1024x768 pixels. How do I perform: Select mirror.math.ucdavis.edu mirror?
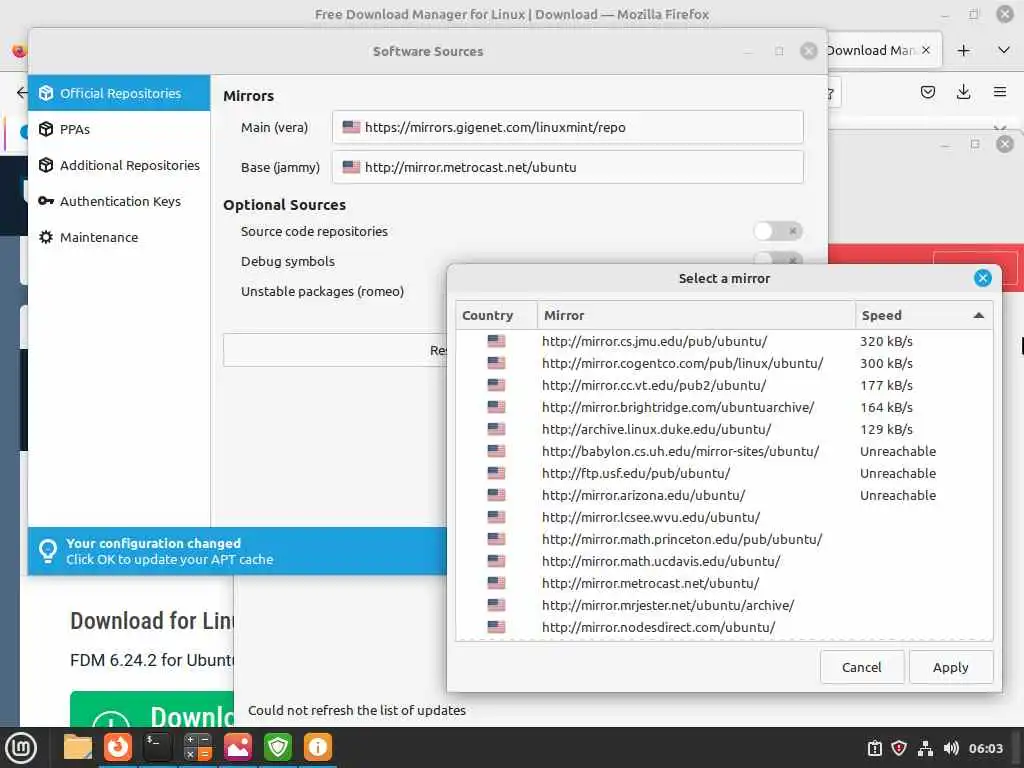724,561
